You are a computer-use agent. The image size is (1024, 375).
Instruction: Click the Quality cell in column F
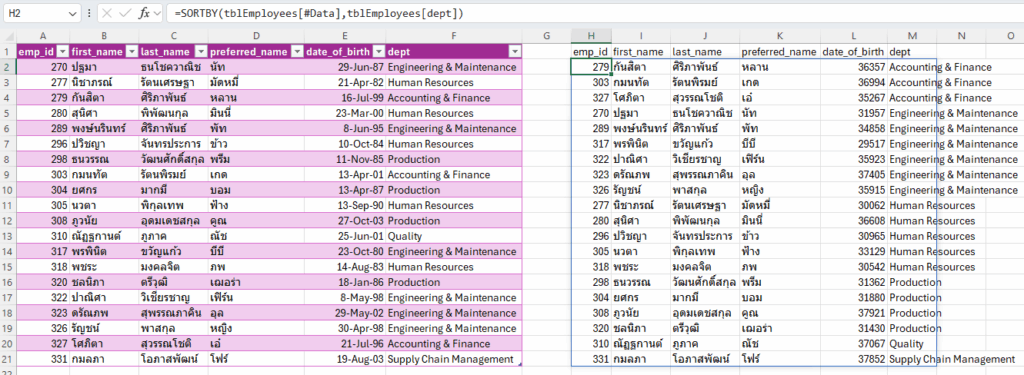pos(454,236)
